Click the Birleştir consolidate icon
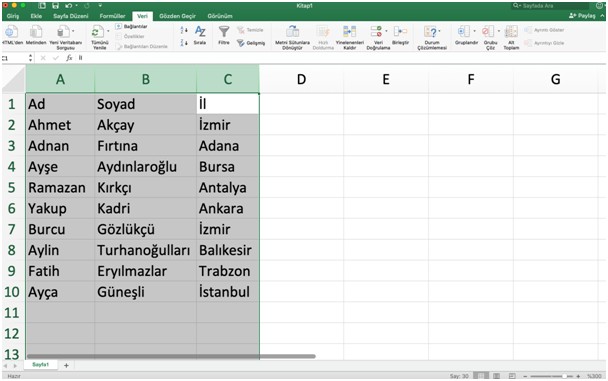The image size is (608, 381). pyautogui.click(x=400, y=31)
